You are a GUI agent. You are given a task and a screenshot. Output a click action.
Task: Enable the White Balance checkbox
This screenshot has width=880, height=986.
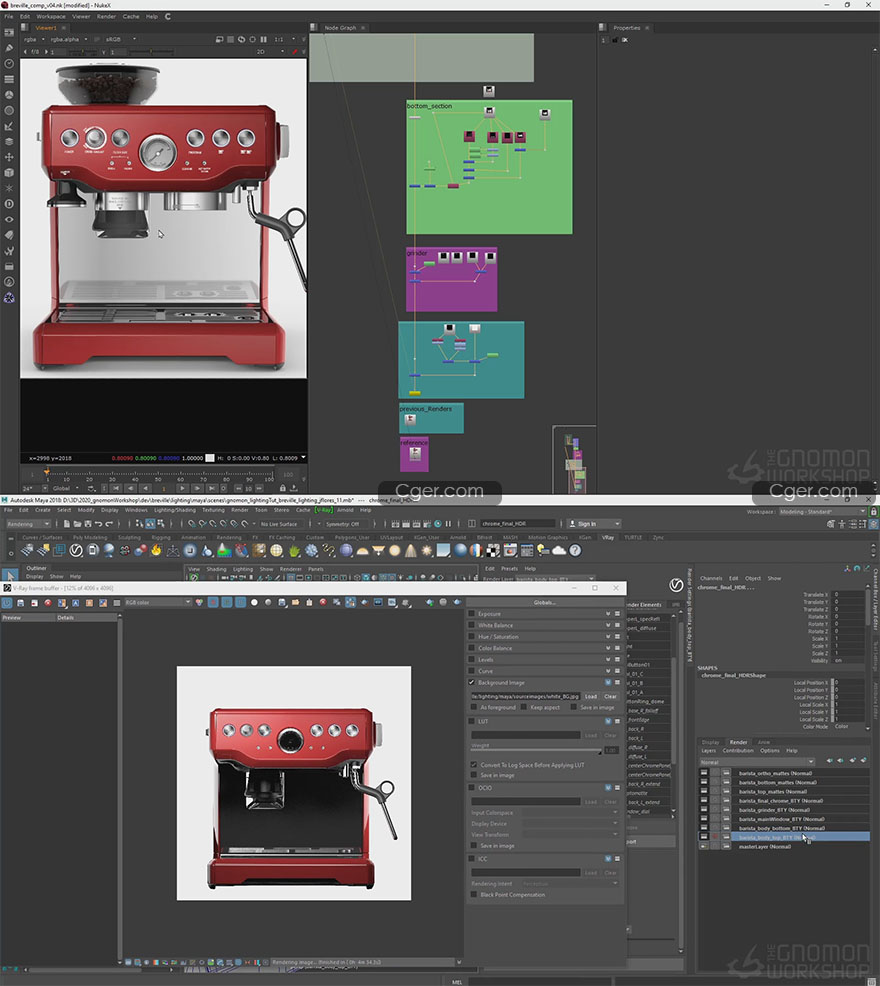[471, 625]
